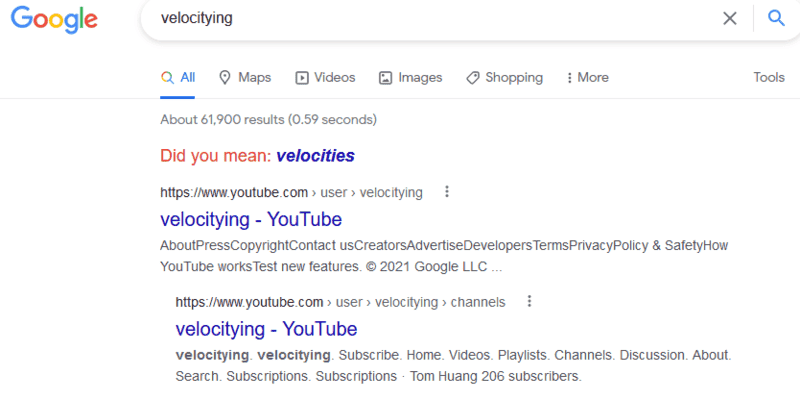The image size is (800, 400).
Task: Click the youtube.com › user › velocitying URL
Action: pyautogui.click(x=291, y=192)
